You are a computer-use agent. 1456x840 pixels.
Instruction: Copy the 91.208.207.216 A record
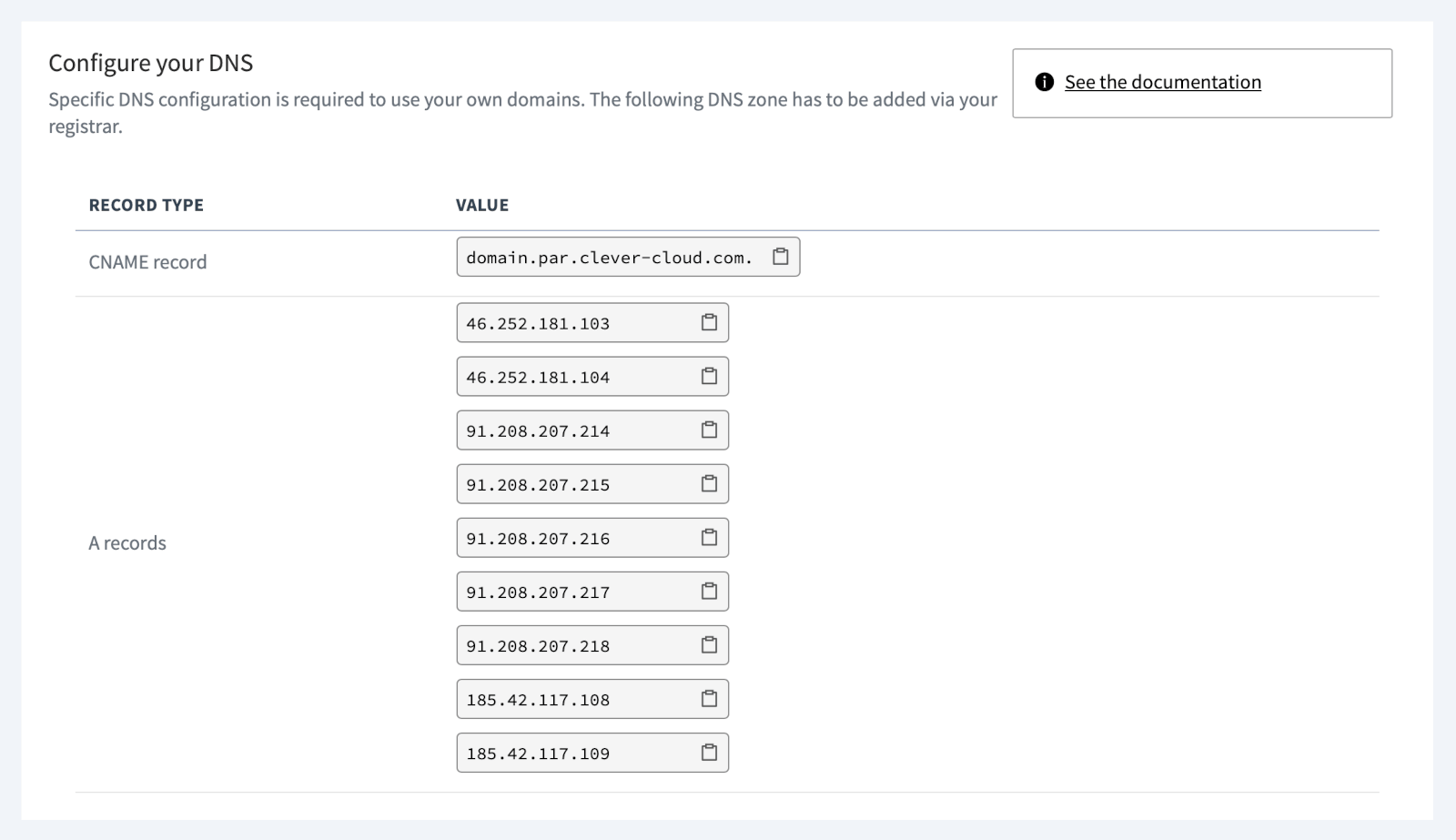click(x=711, y=537)
